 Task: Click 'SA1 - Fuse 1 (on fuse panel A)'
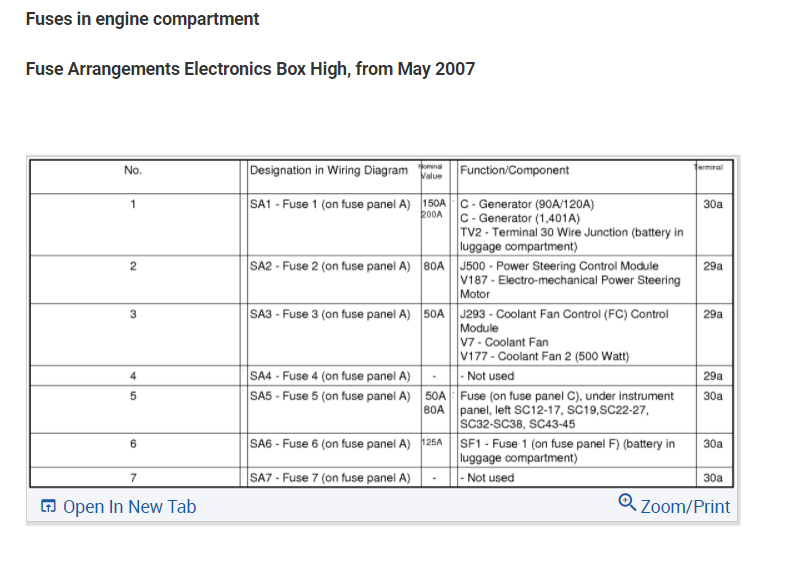click(x=330, y=204)
